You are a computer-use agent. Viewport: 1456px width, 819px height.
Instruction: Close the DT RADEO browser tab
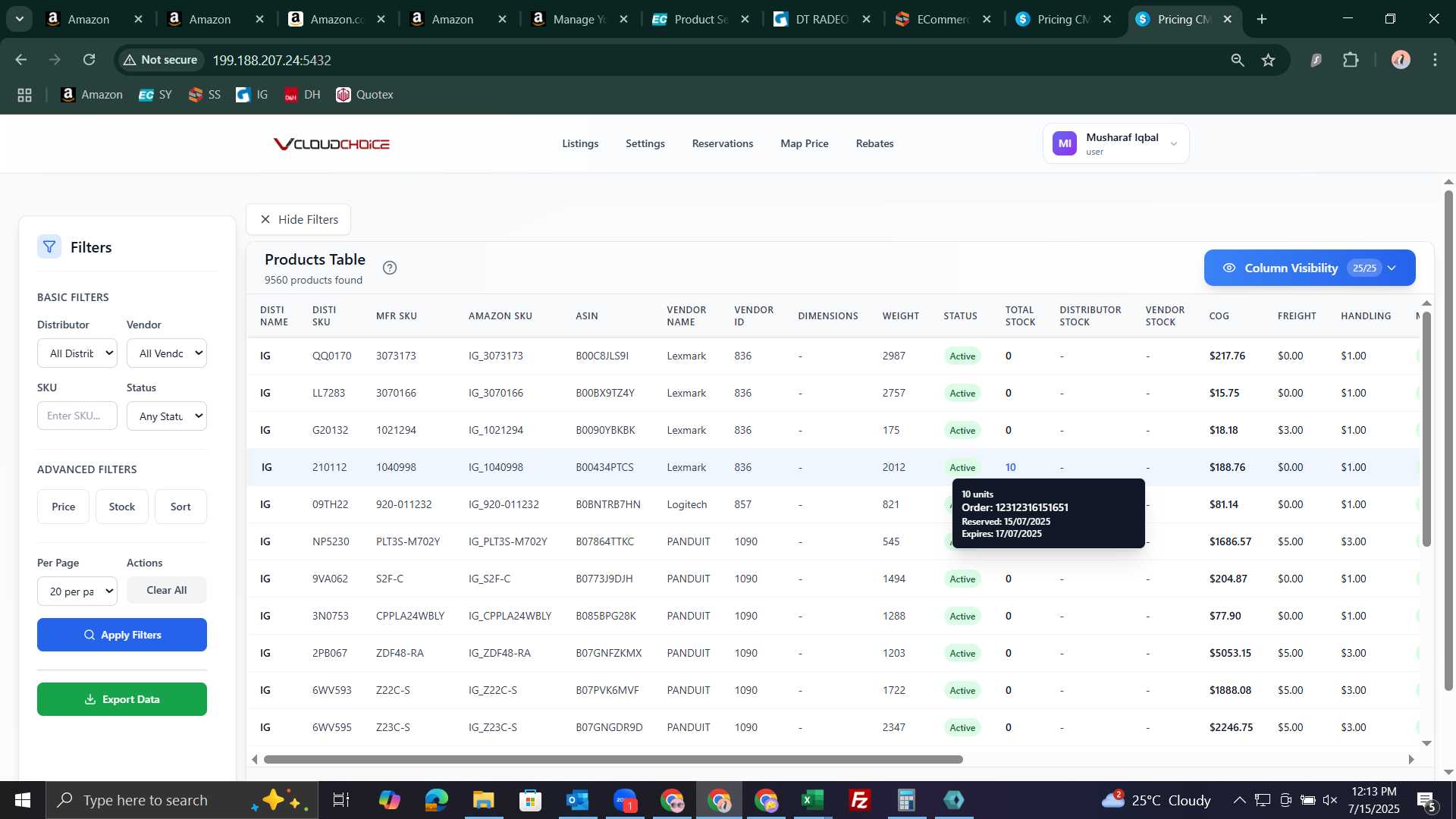[x=865, y=19]
